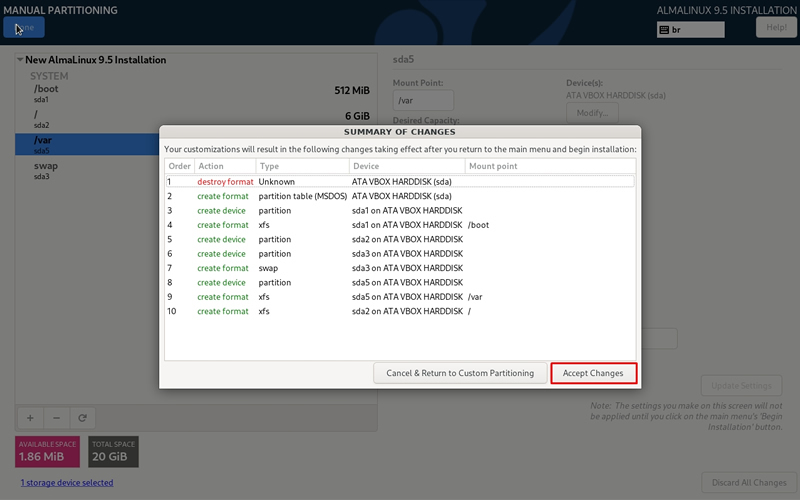Click the Modify... device button
The width and height of the screenshot is (800, 500).
592,113
